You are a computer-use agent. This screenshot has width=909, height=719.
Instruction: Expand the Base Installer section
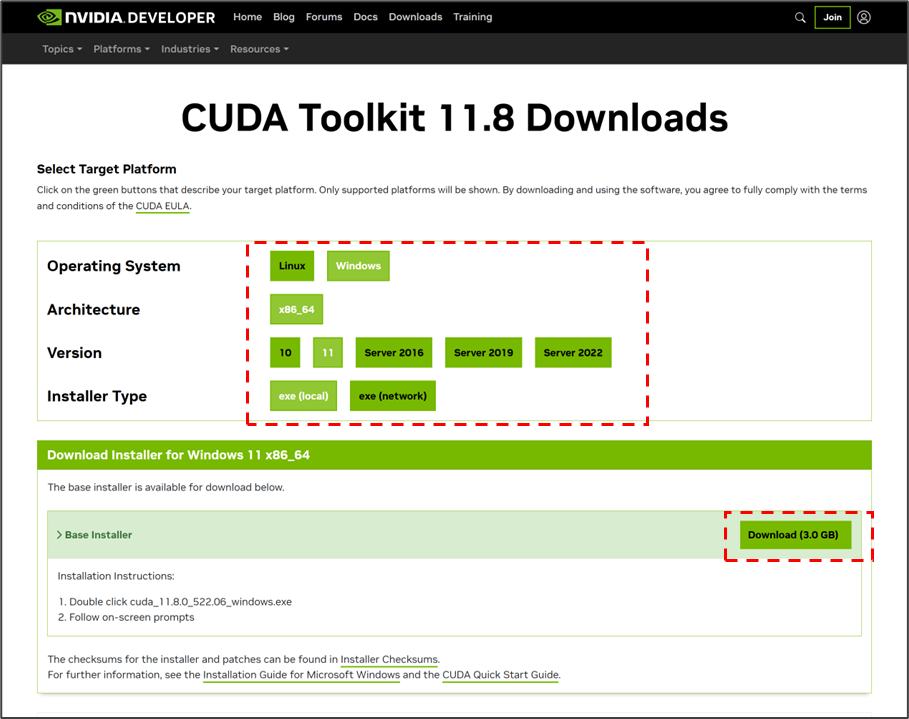97,535
